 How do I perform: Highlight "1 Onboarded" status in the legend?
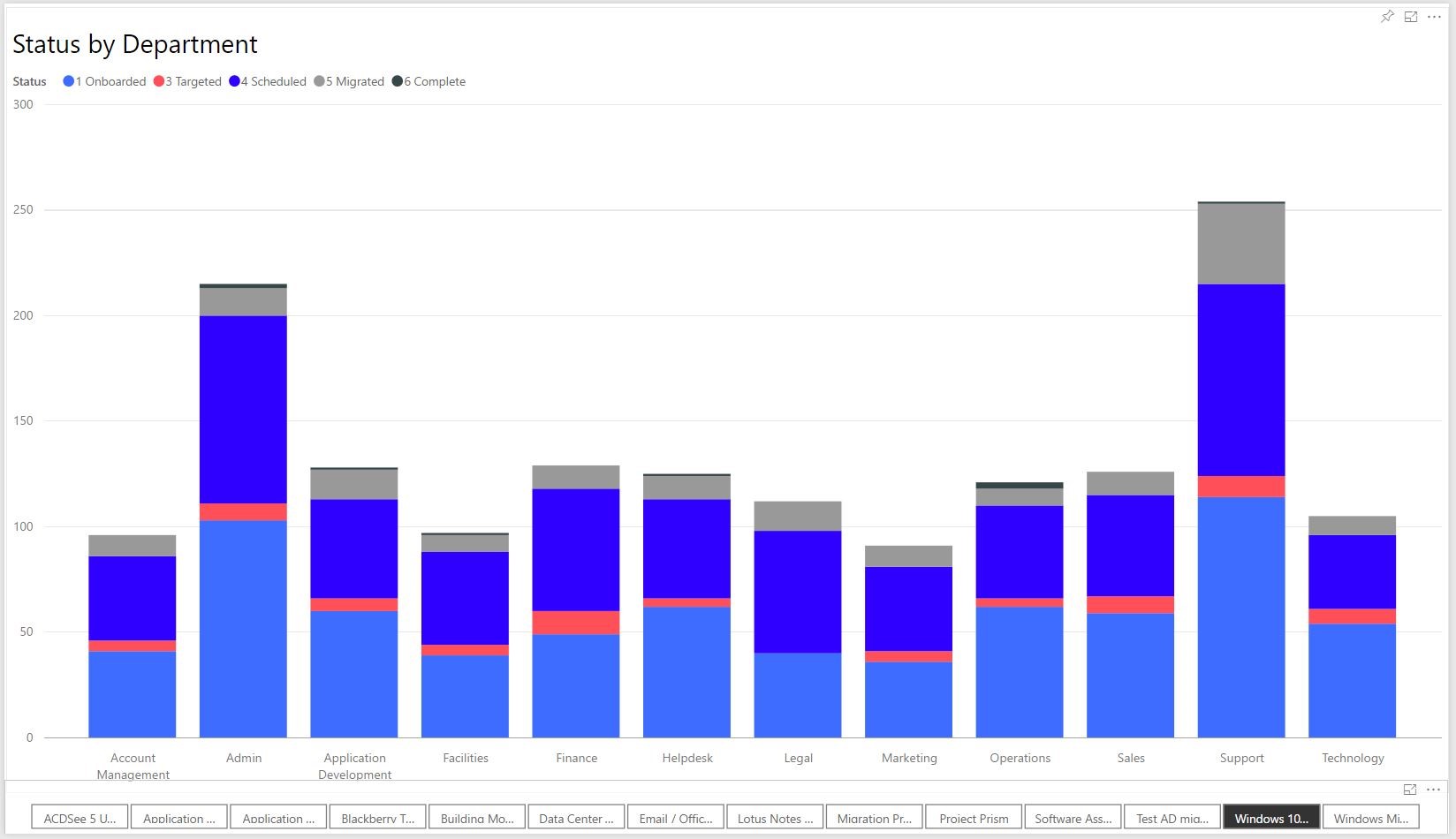point(104,81)
